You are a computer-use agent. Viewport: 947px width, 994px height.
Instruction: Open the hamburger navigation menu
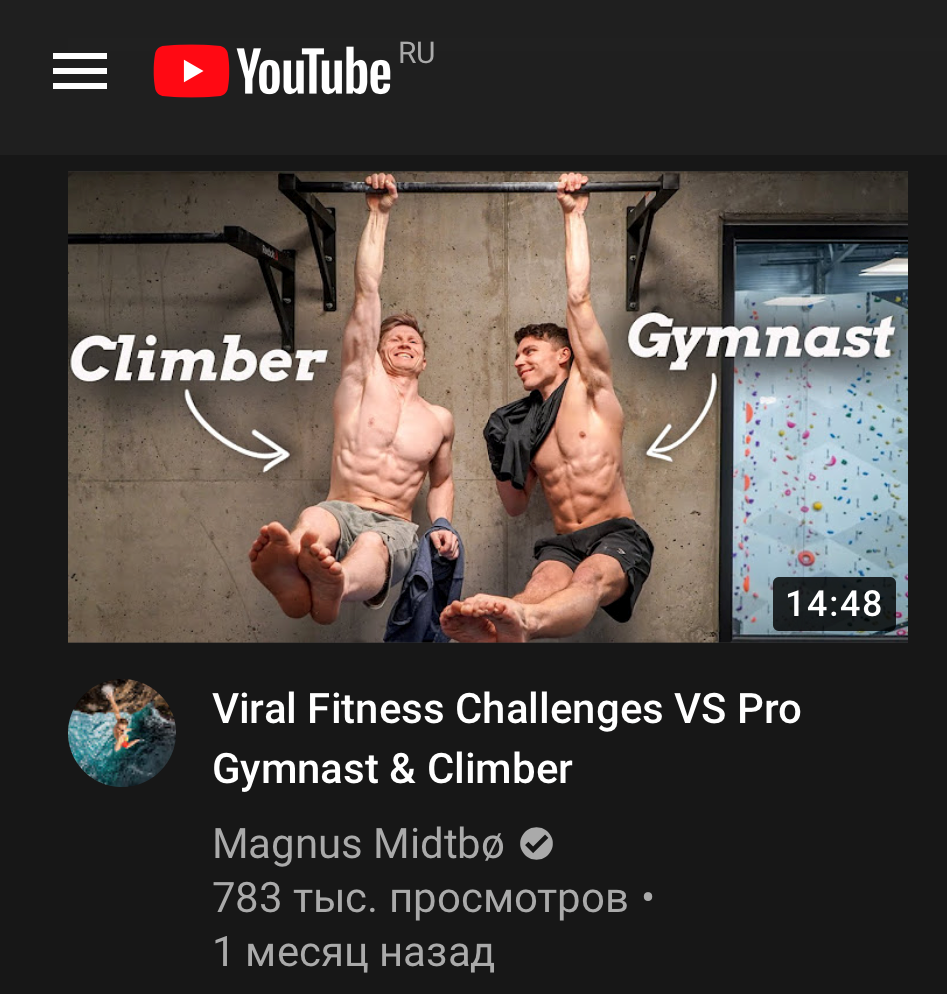(x=80, y=71)
